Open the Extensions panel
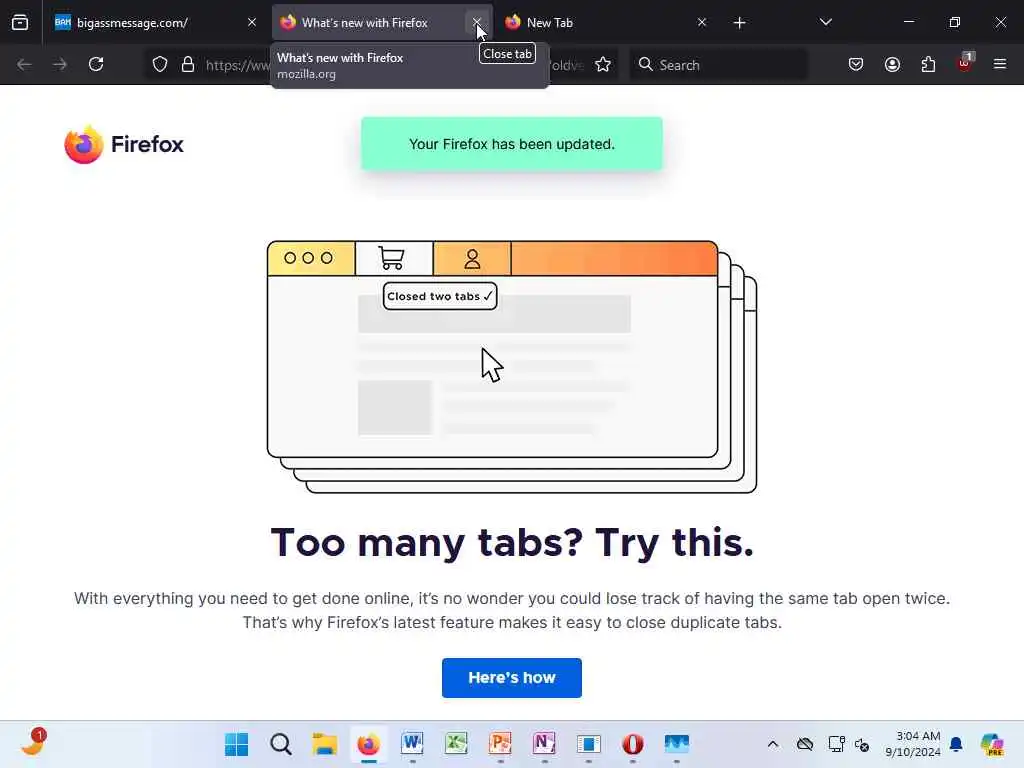The image size is (1024, 768). pyautogui.click(x=928, y=64)
